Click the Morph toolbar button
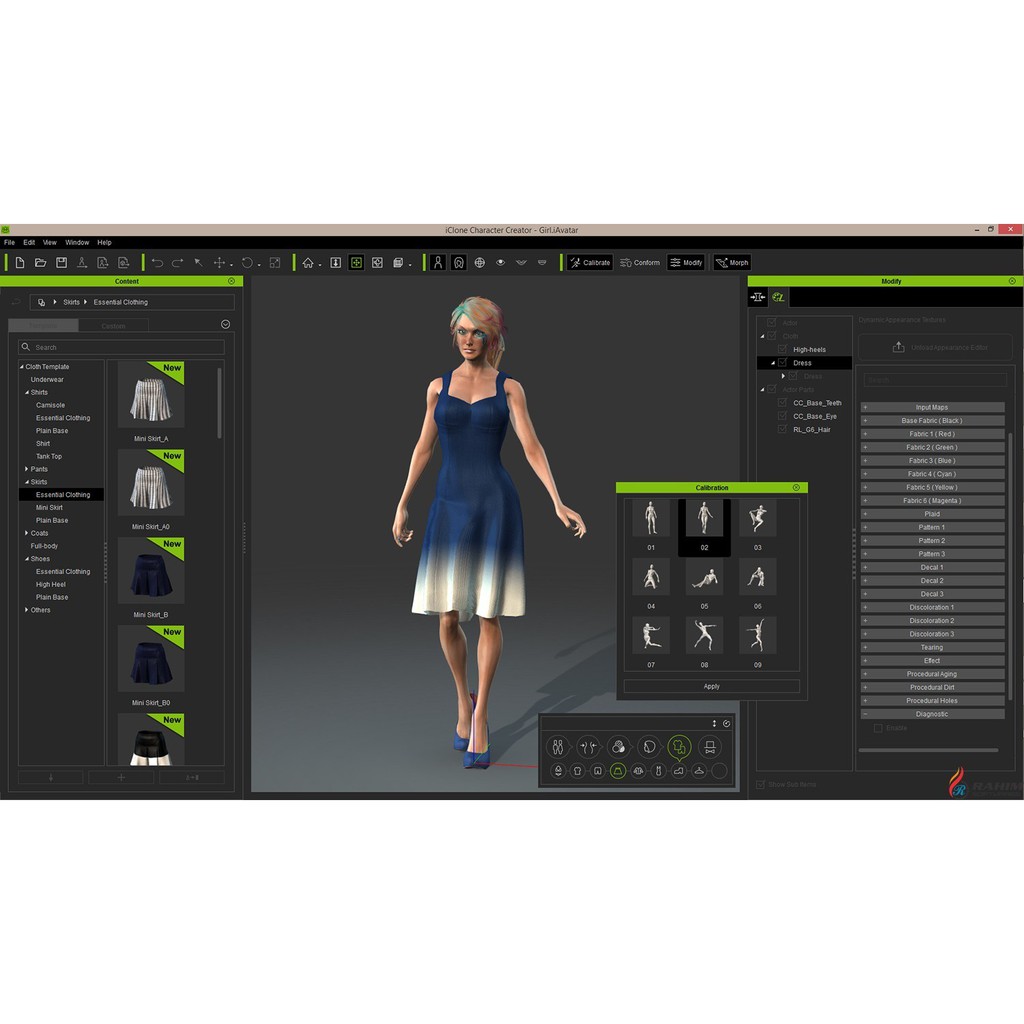 click(x=732, y=263)
